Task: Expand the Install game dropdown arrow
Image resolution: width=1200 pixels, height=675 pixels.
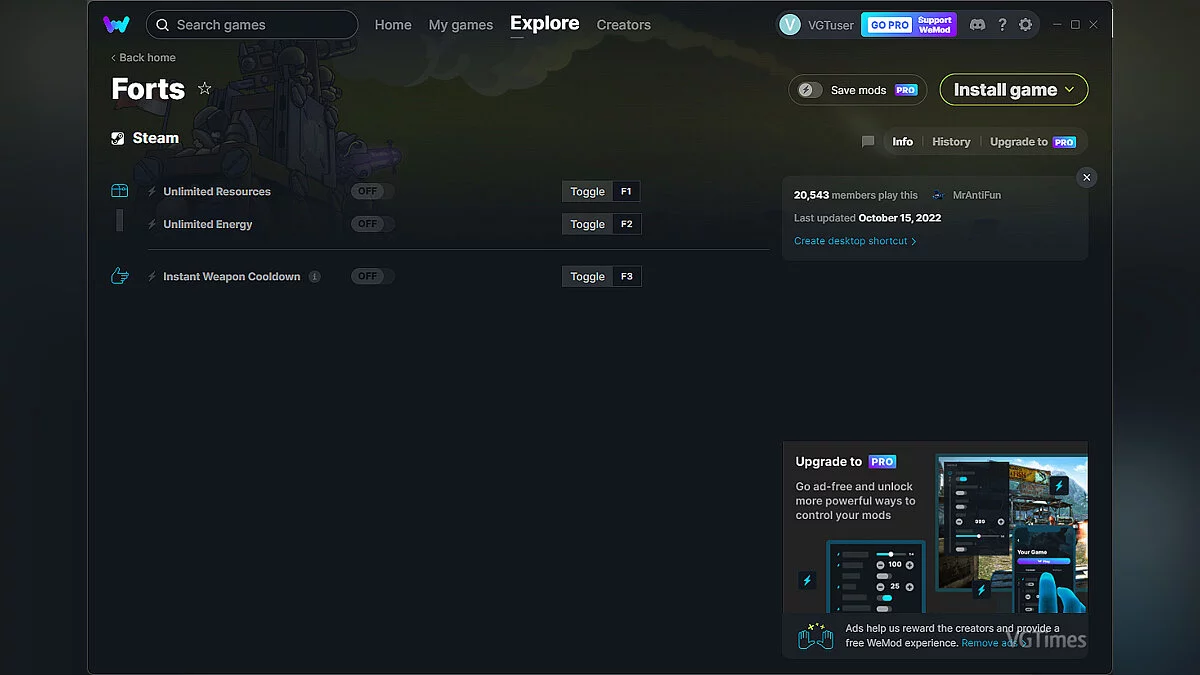Action: click(1069, 90)
